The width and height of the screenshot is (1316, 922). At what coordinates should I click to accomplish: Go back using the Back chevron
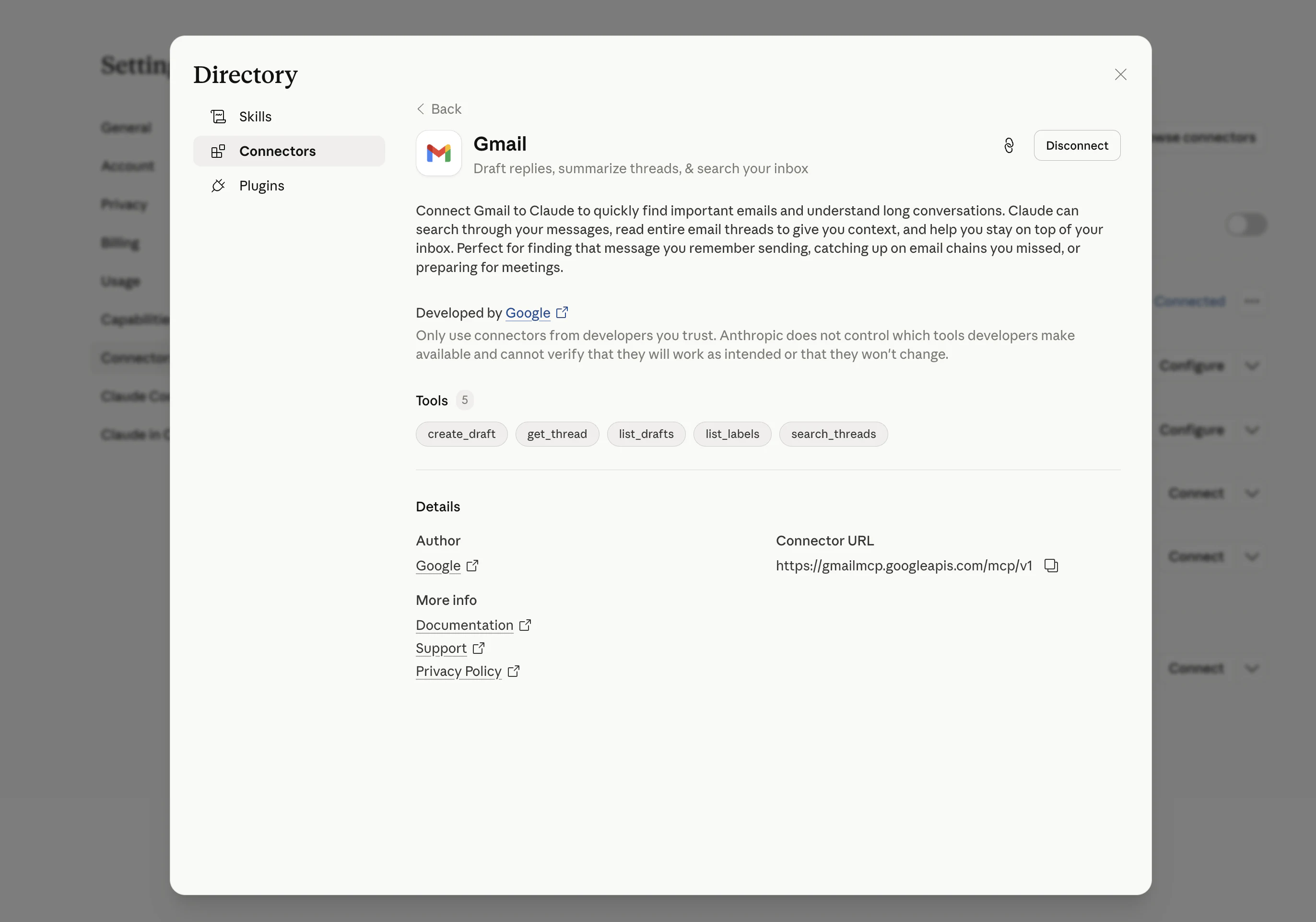[x=439, y=109]
